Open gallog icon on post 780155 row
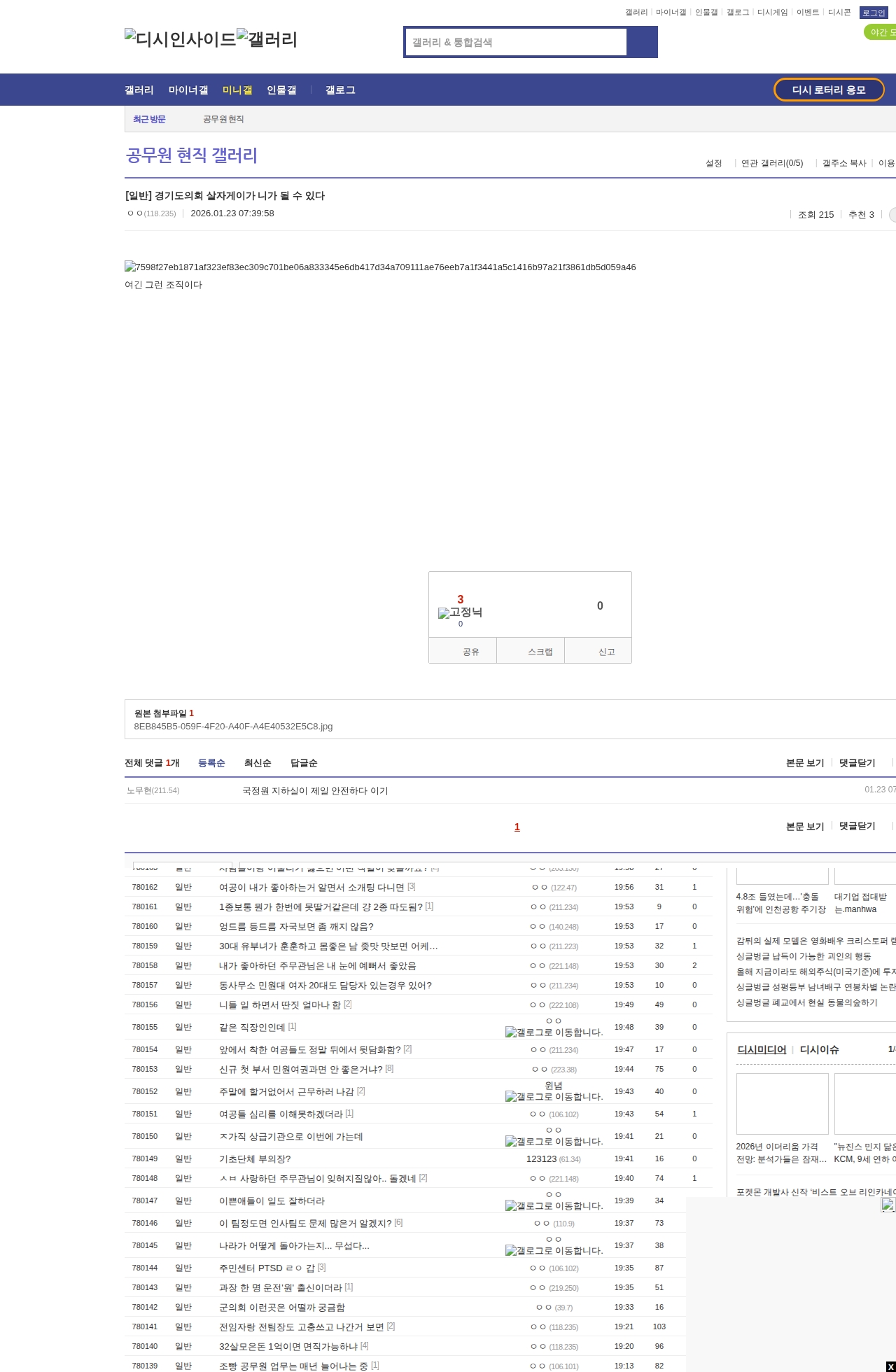The height and width of the screenshot is (1372, 896). pyautogui.click(x=554, y=1032)
